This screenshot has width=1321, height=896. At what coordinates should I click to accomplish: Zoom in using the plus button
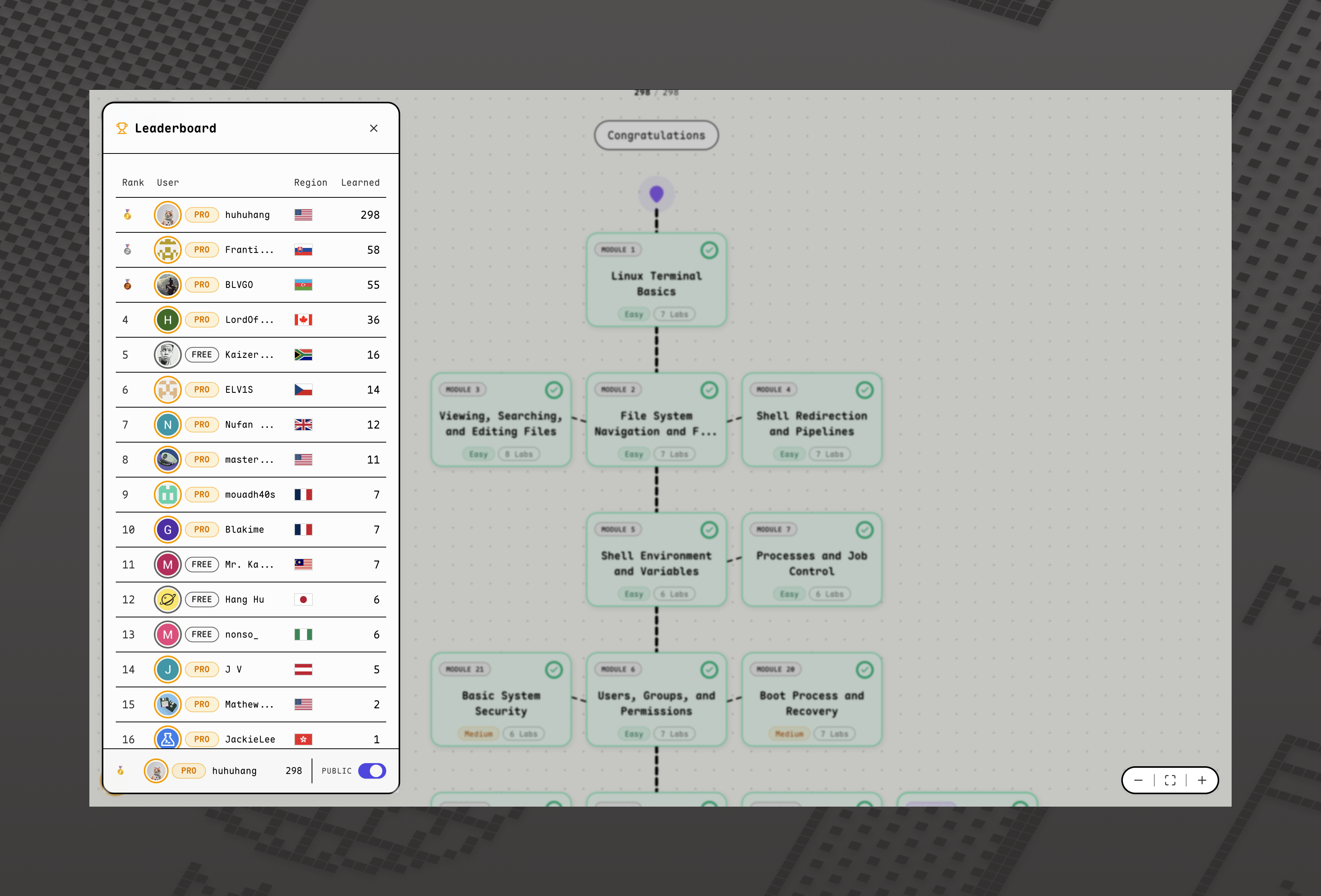(x=1202, y=780)
